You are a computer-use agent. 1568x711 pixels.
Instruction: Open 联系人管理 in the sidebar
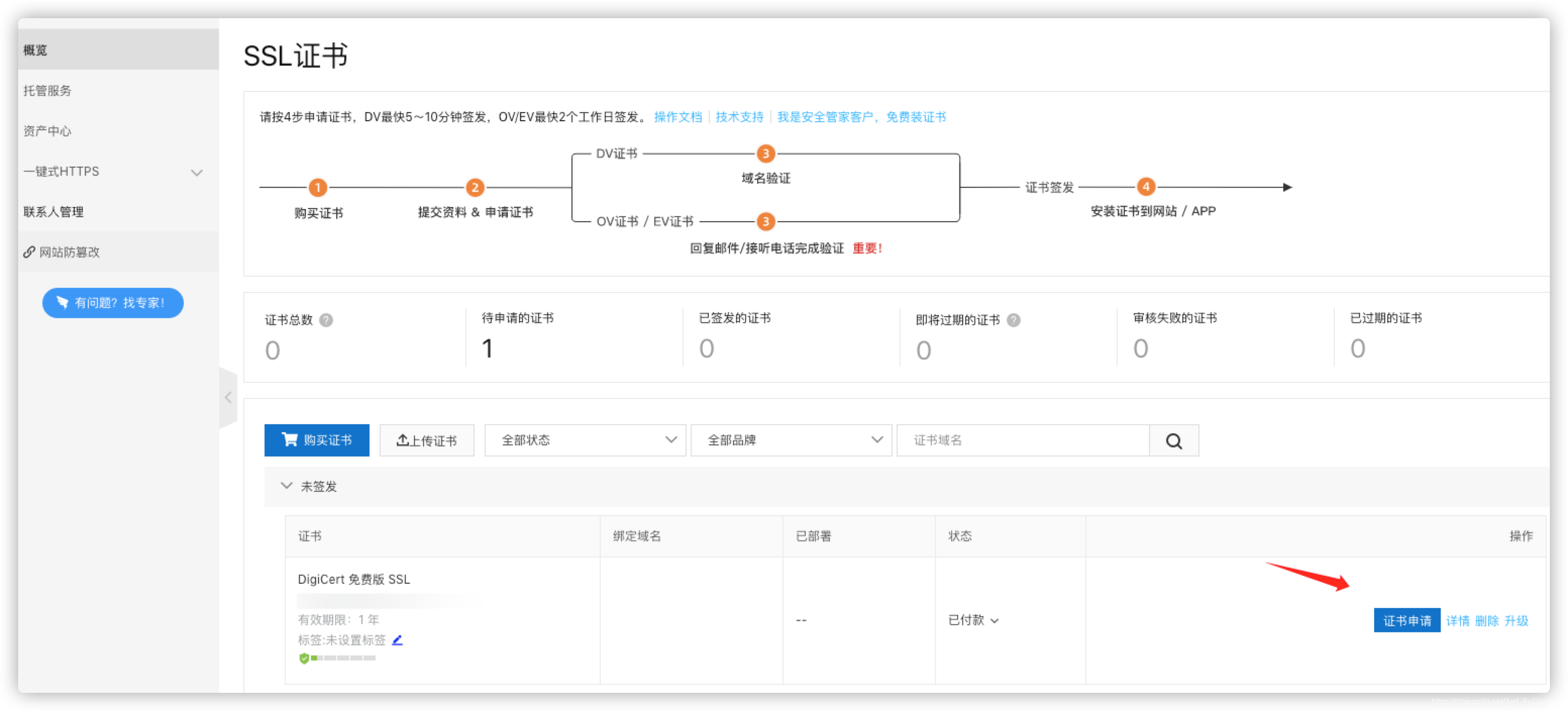[118, 212]
